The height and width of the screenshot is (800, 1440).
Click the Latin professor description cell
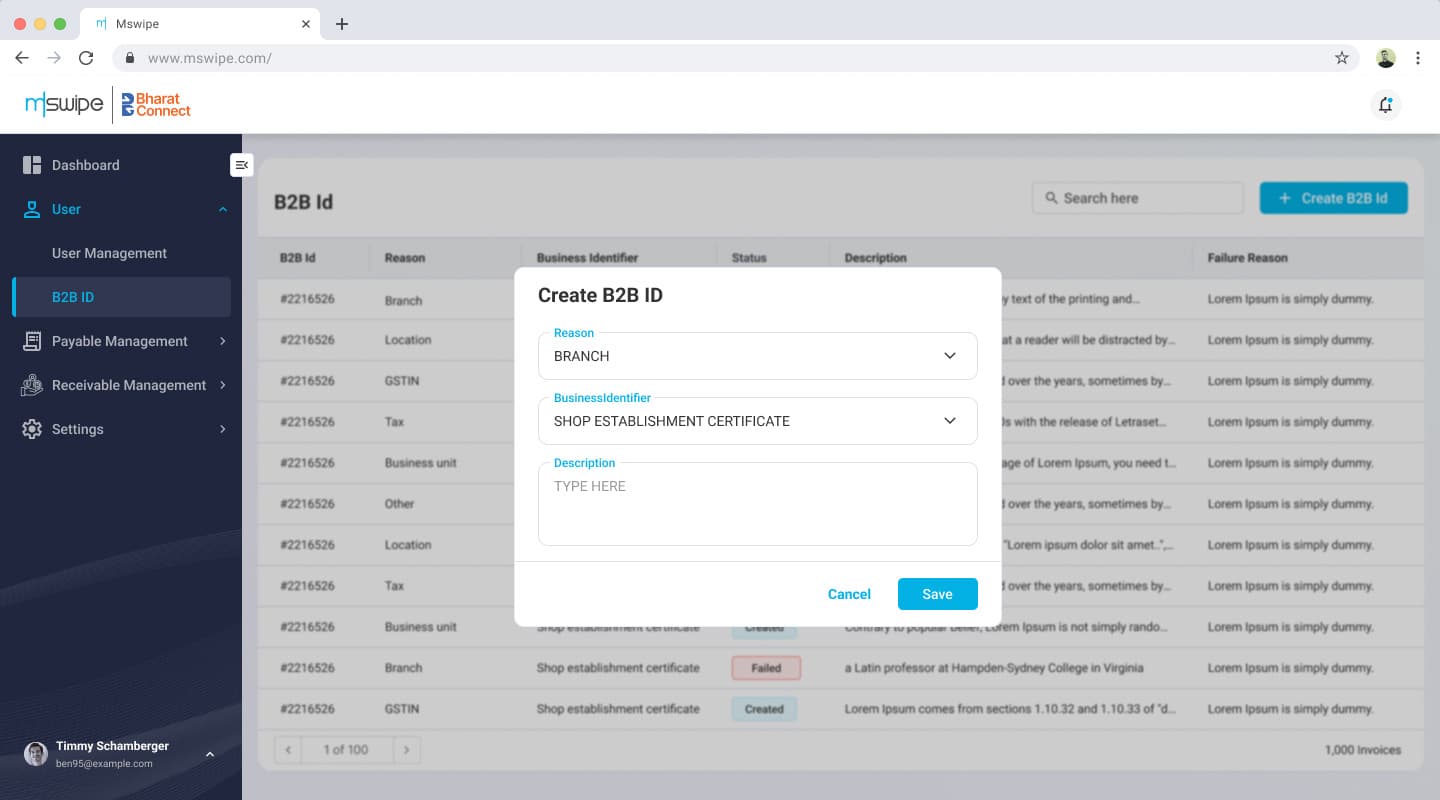(x=994, y=668)
